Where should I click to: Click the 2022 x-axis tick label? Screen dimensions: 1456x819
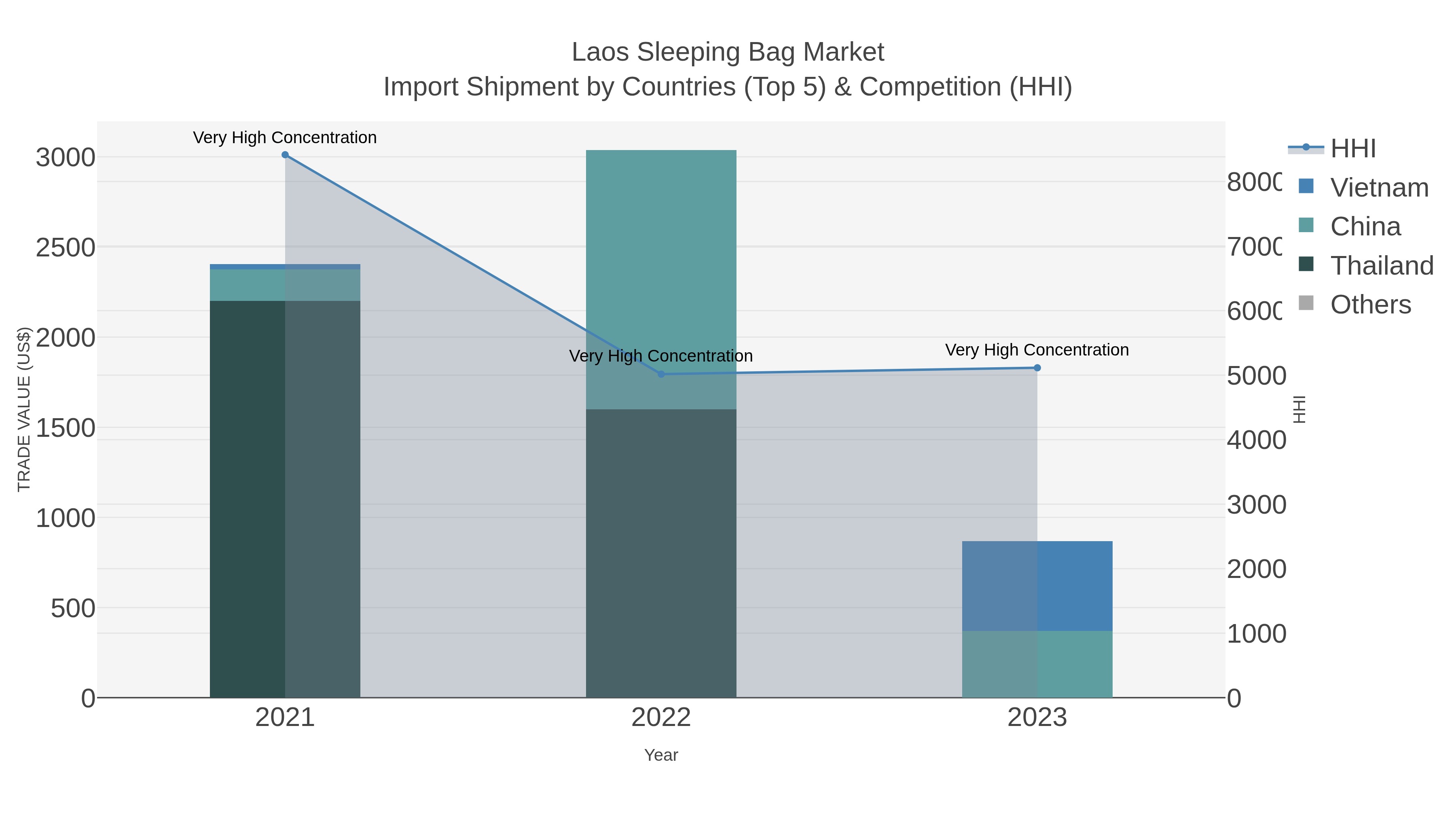[661, 718]
